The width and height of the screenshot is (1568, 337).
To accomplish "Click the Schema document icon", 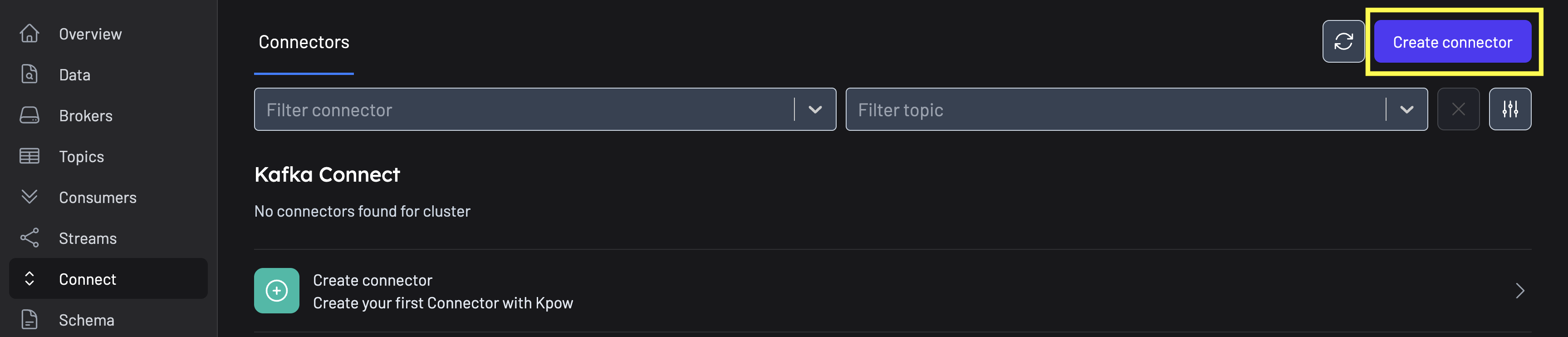I will pos(29,319).
